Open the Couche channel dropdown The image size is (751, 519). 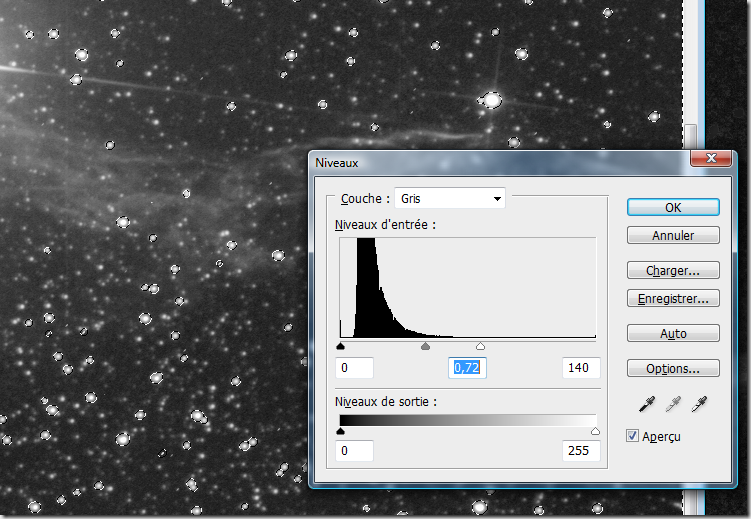coord(450,199)
